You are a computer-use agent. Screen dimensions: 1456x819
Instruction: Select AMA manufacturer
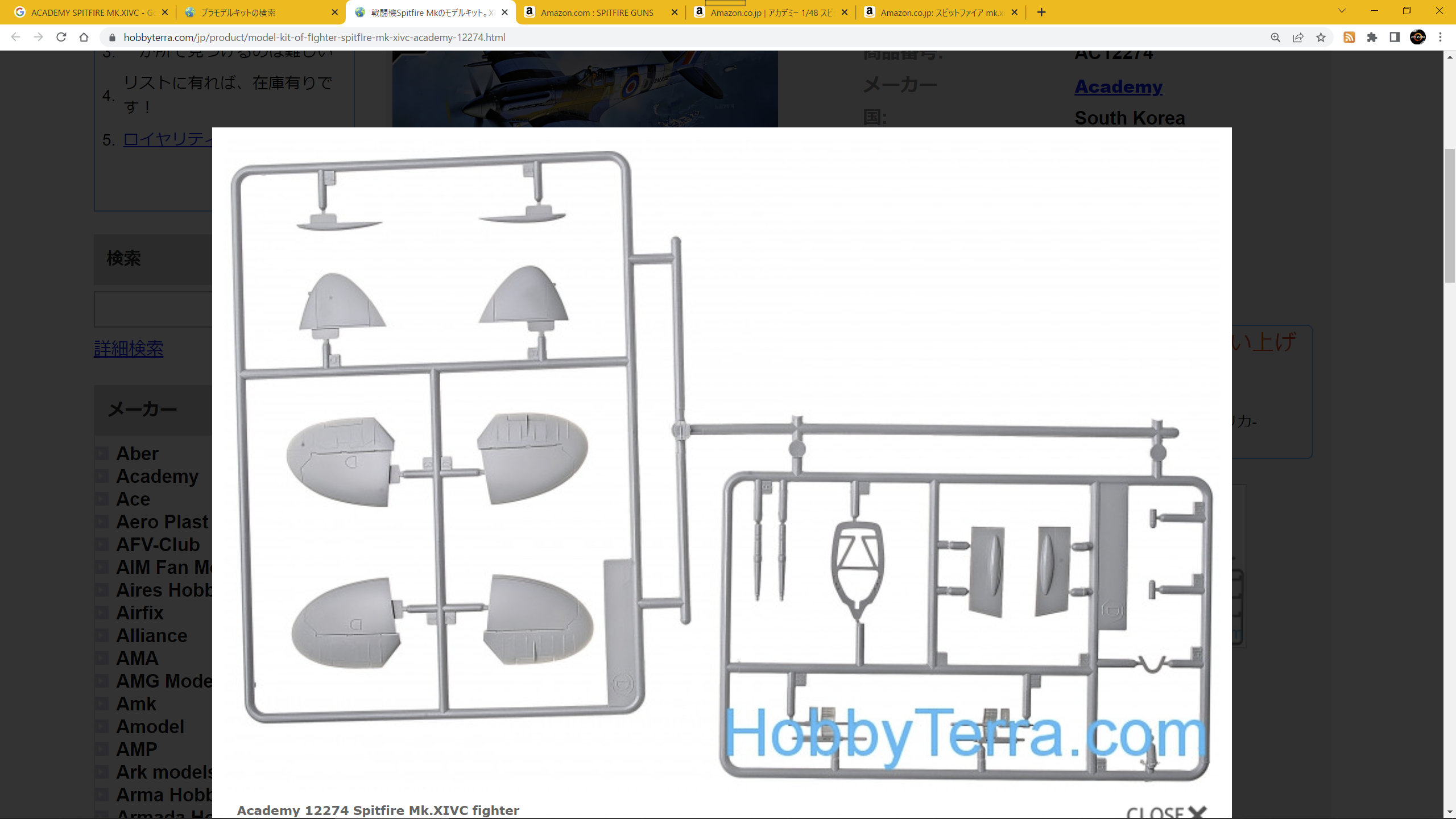[x=137, y=659]
